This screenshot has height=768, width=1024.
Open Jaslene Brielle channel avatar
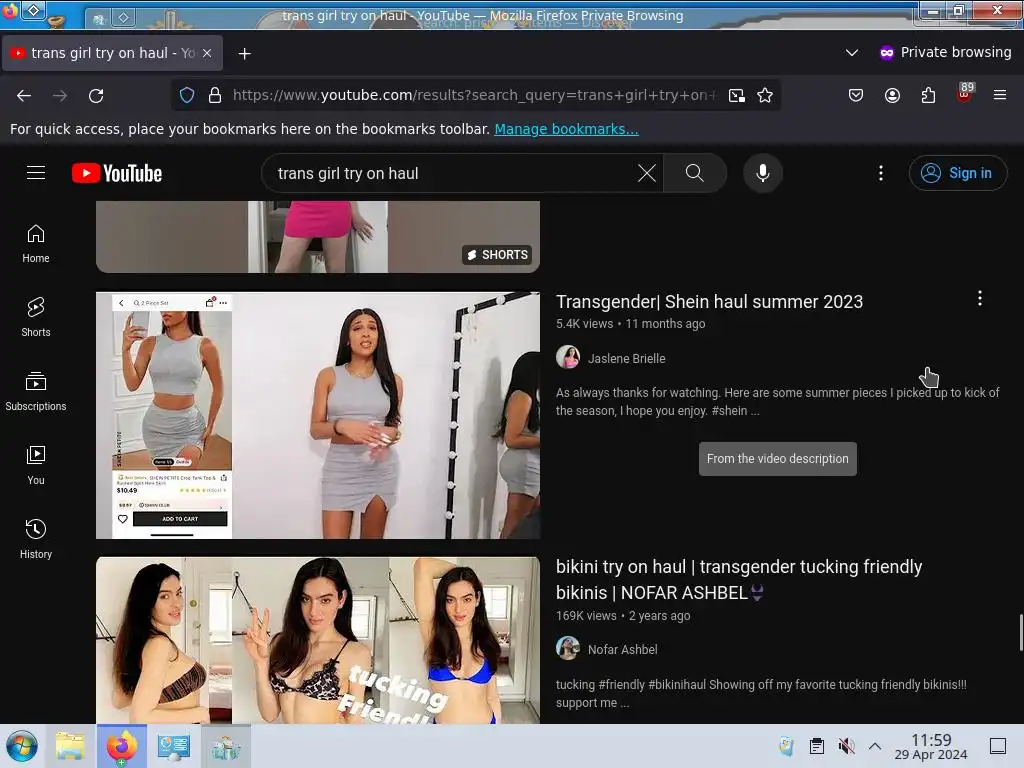point(568,357)
